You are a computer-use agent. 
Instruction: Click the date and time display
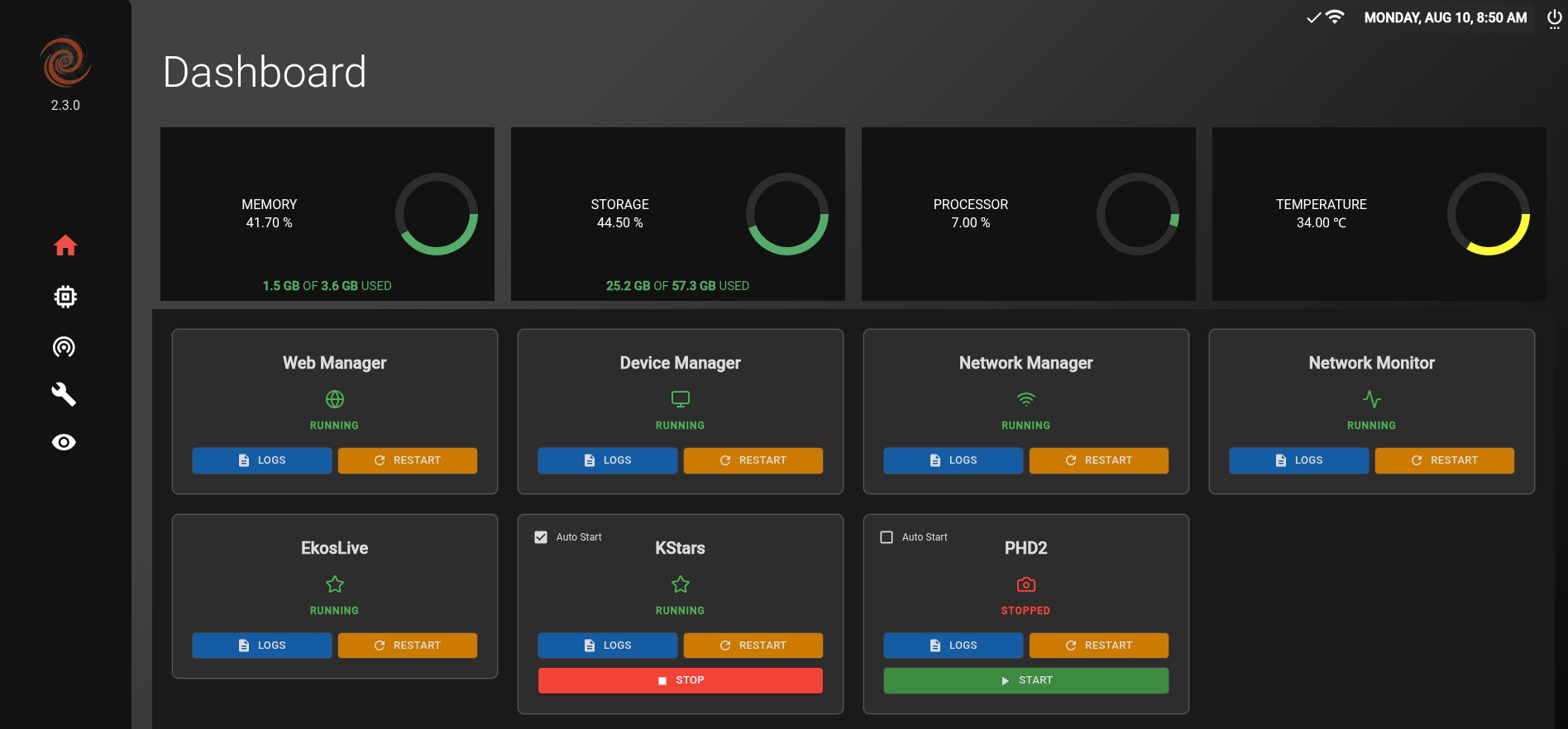click(x=1446, y=17)
